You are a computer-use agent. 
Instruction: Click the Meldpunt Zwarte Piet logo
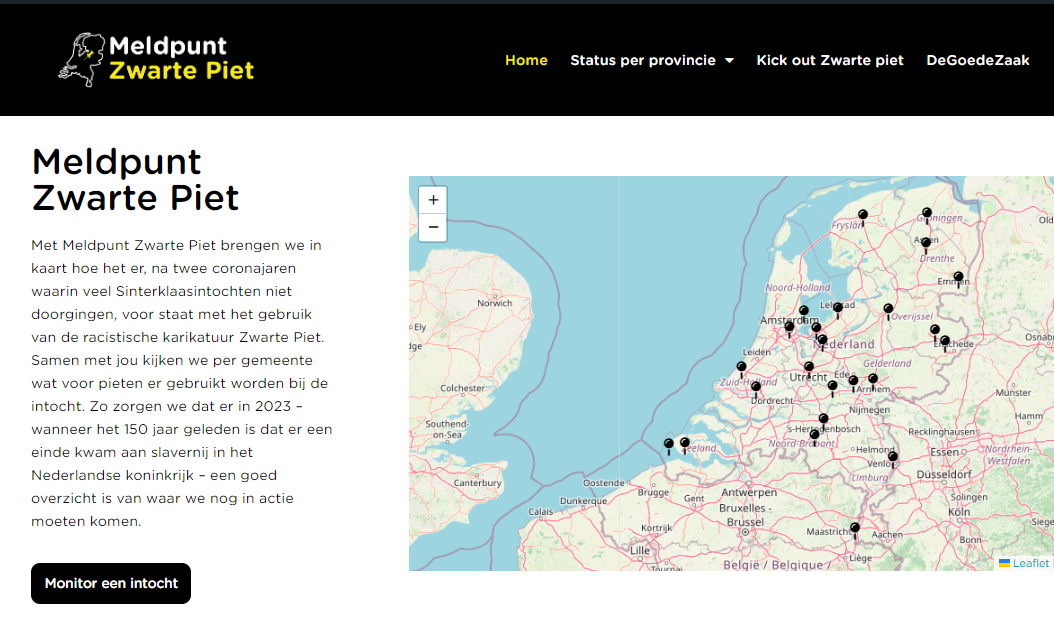click(157, 59)
